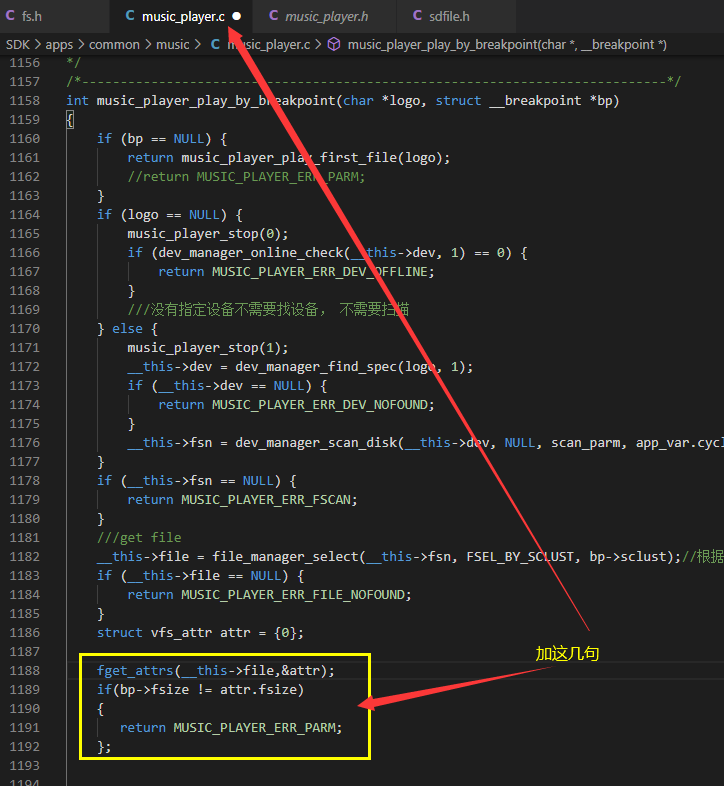The image size is (724, 786).
Task: Open apps folder in the breadcrumb
Action: 59,45
